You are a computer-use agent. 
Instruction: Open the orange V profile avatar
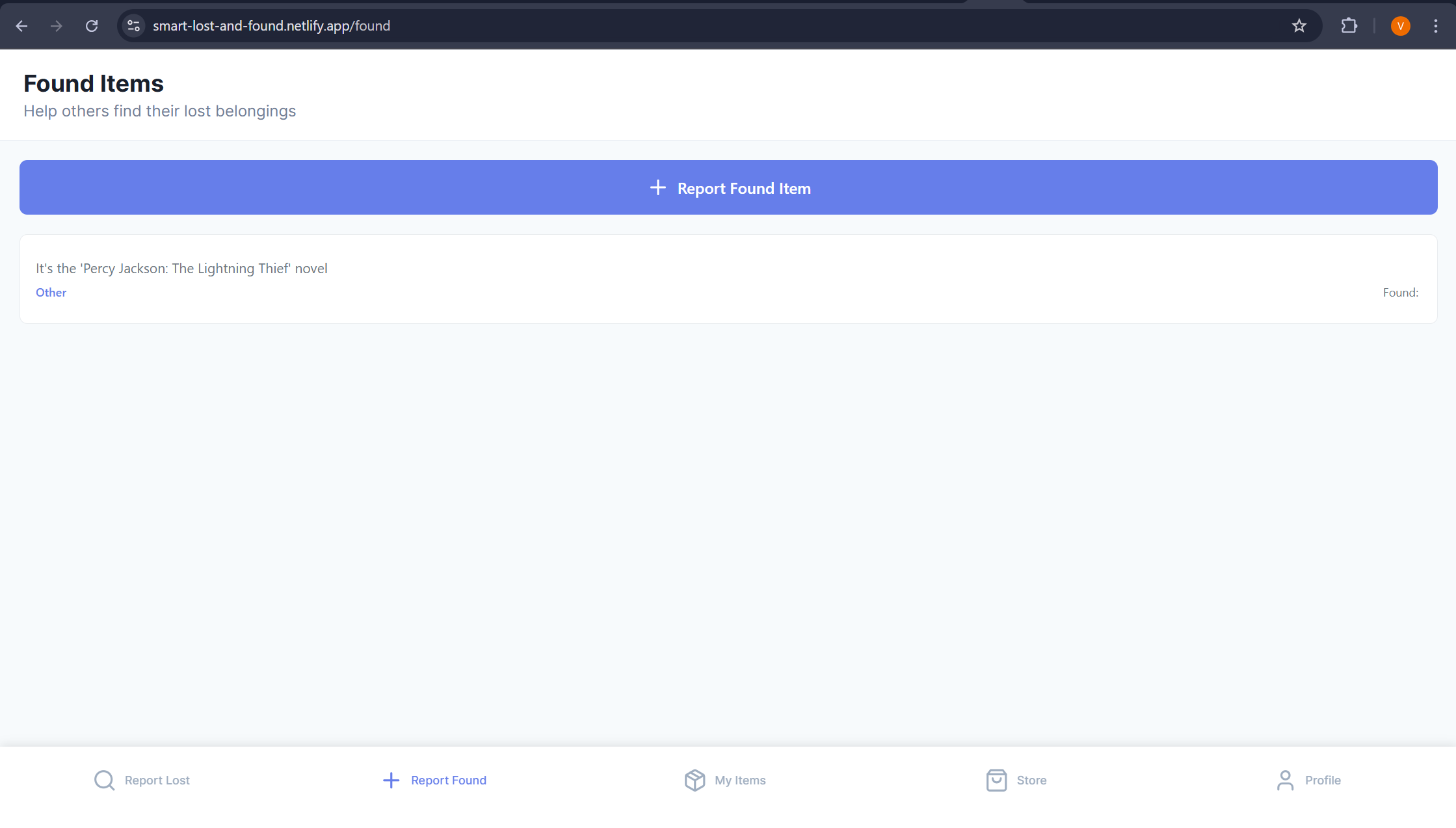[1400, 26]
